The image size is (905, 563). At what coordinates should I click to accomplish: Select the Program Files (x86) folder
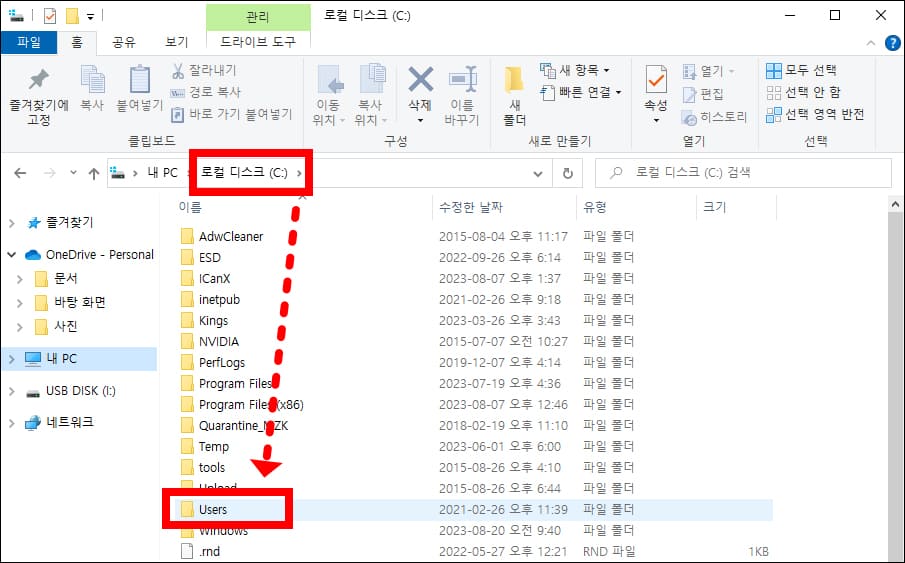click(x=251, y=405)
